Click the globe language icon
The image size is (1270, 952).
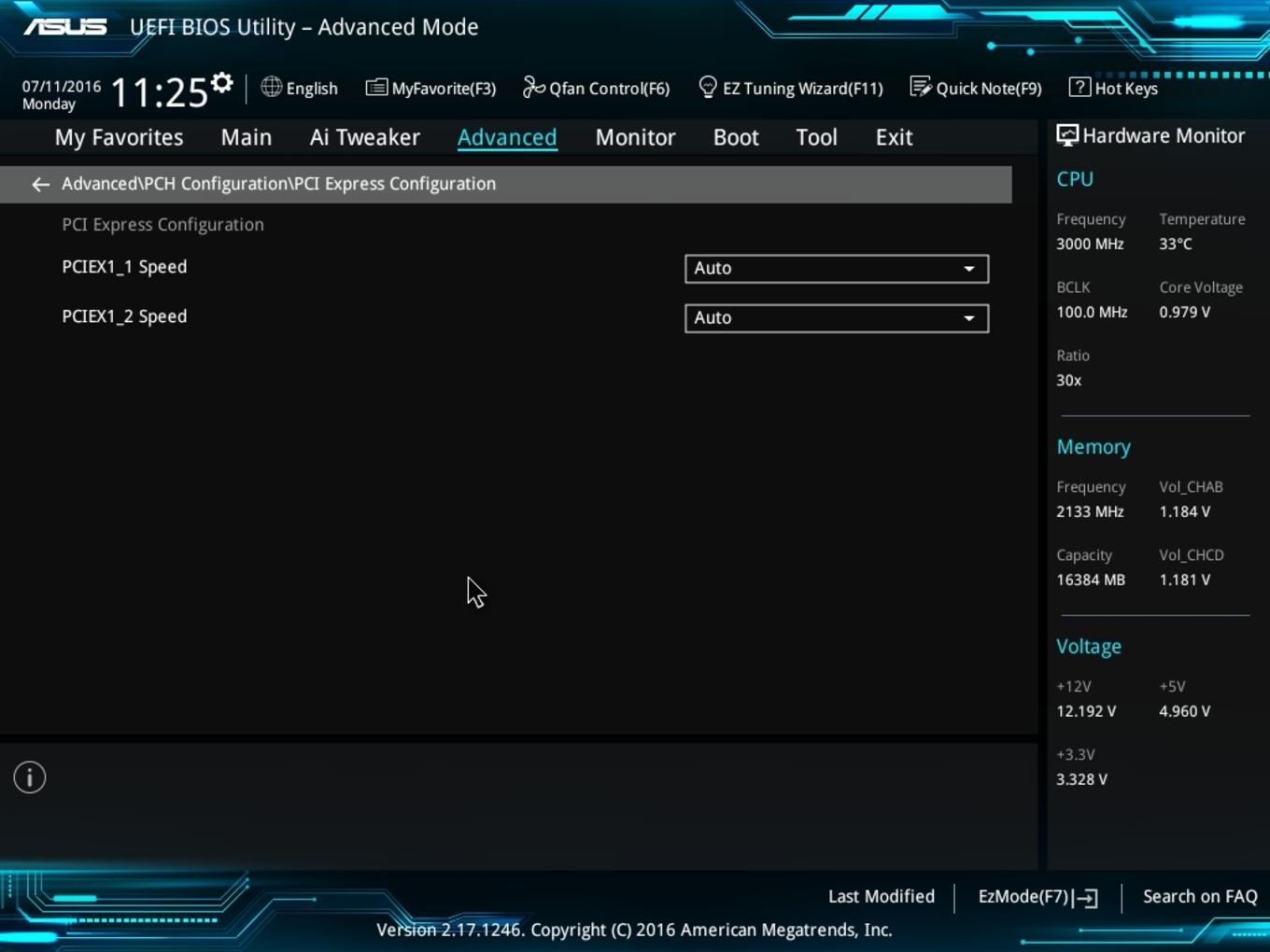271,87
